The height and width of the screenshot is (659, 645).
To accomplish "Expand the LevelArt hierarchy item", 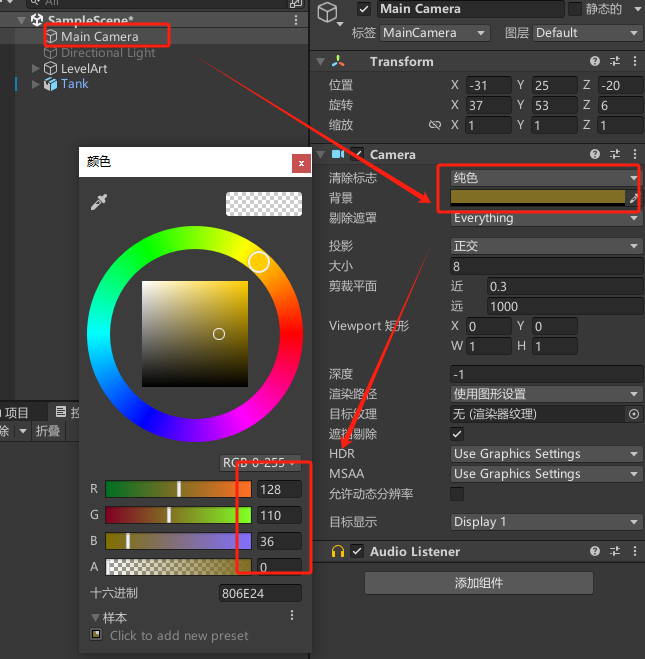I will click(36, 68).
